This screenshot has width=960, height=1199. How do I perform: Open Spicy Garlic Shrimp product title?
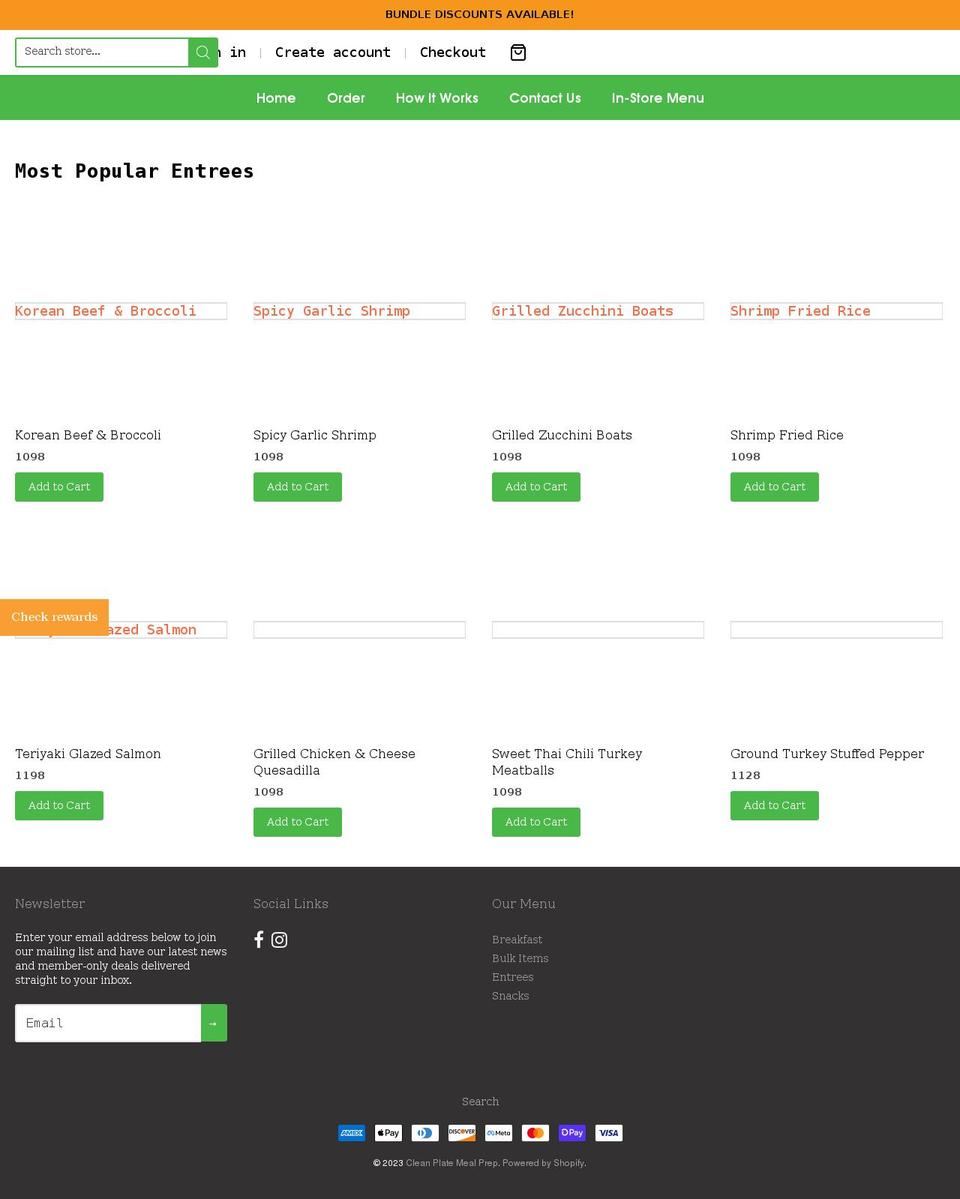click(314, 435)
